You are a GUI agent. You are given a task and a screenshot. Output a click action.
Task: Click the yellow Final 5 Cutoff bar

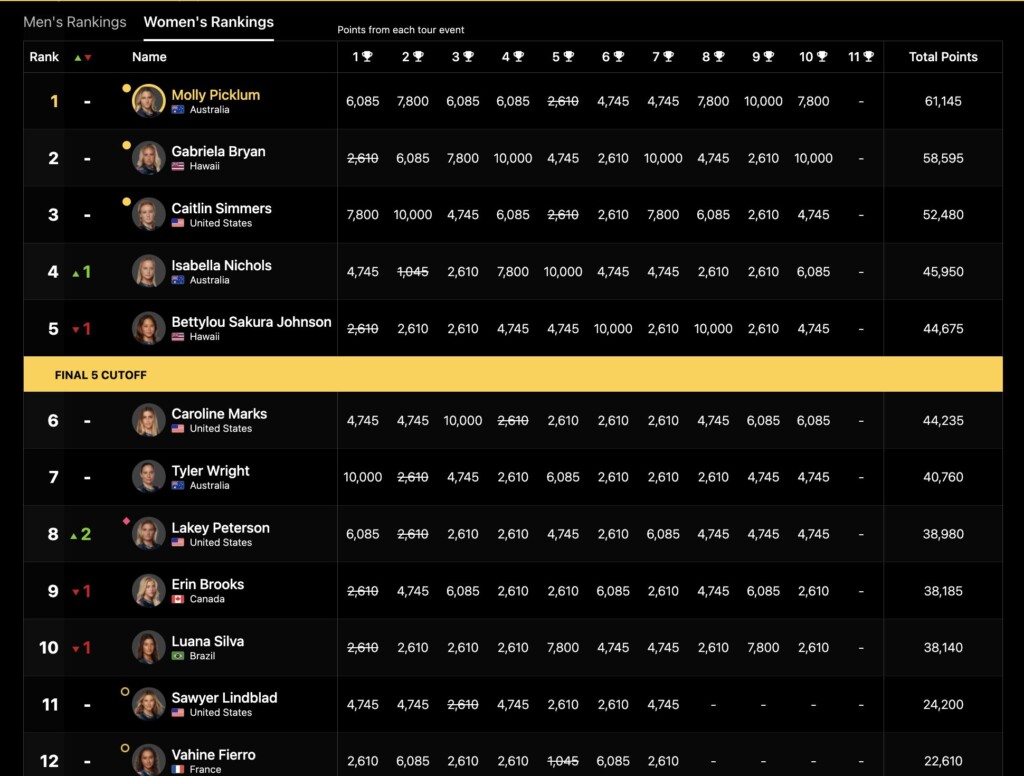point(513,374)
